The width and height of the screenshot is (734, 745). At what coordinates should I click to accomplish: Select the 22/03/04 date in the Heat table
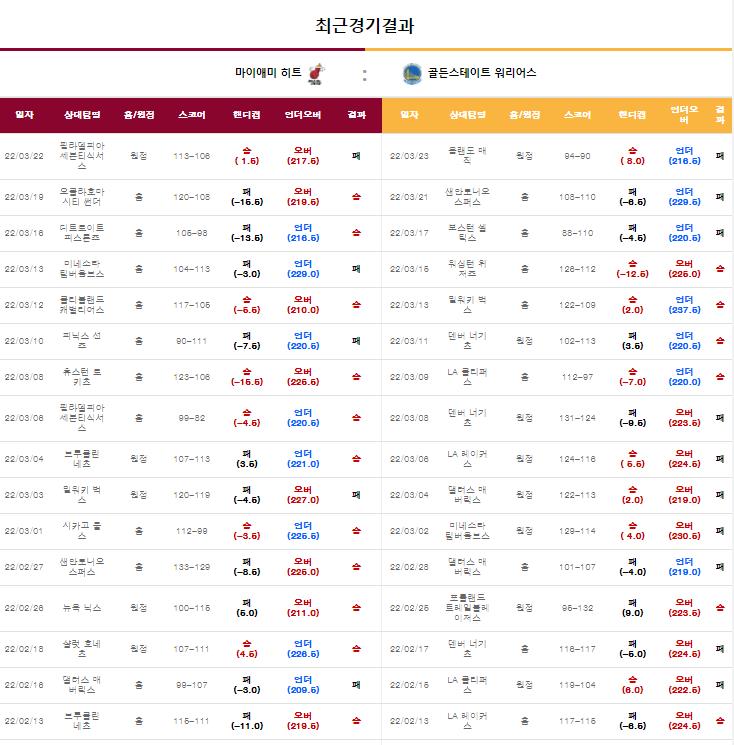click(24, 459)
